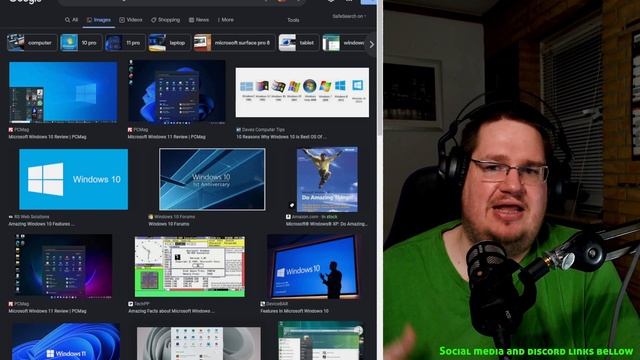Click the 10 pro chip thumbnail image
Viewport: 640px width, 360px height.
pyautogui.click(x=69, y=43)
